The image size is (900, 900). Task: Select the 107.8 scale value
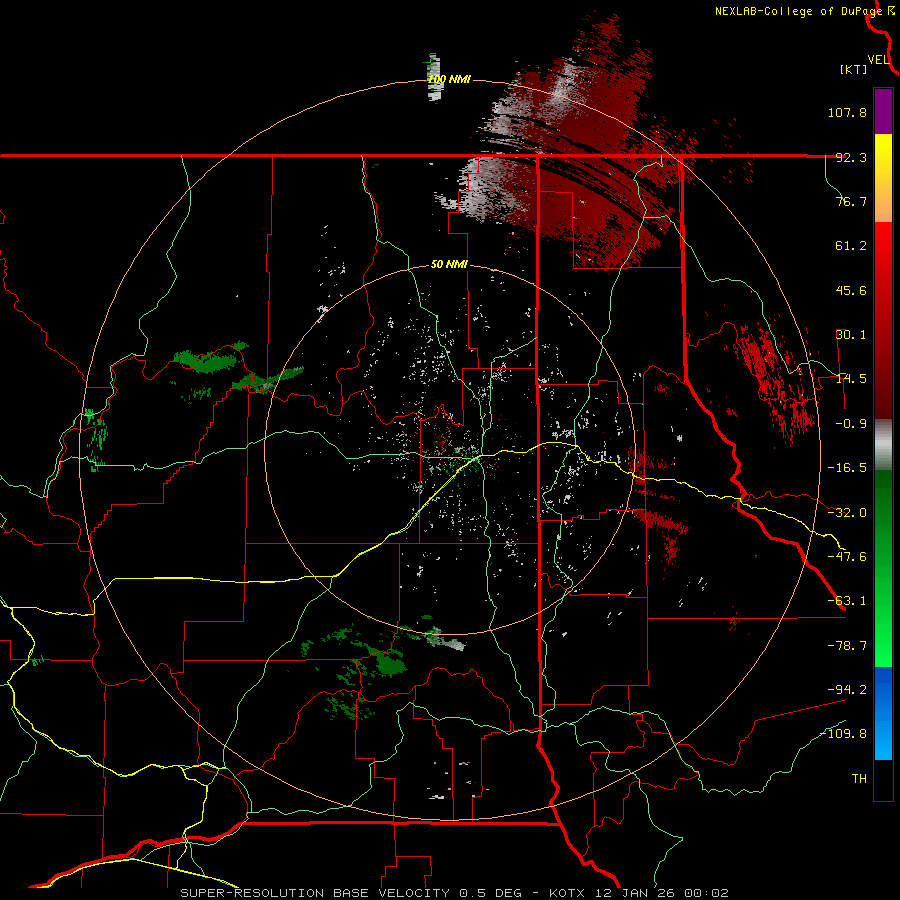(847, 112)
